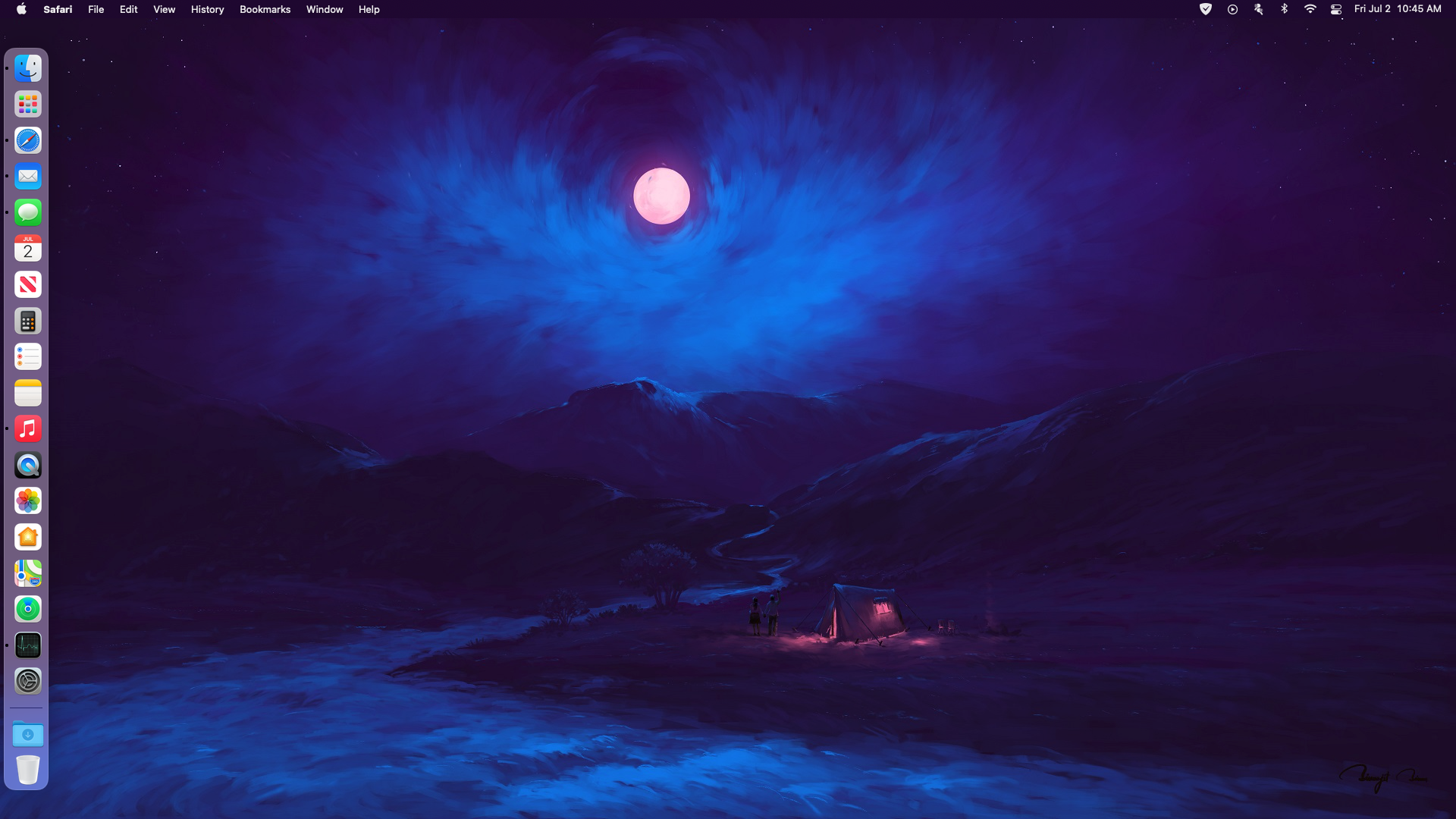Open the Bookmarks menu
Screen dimensions: 1456x819
(x=265, y=9)
